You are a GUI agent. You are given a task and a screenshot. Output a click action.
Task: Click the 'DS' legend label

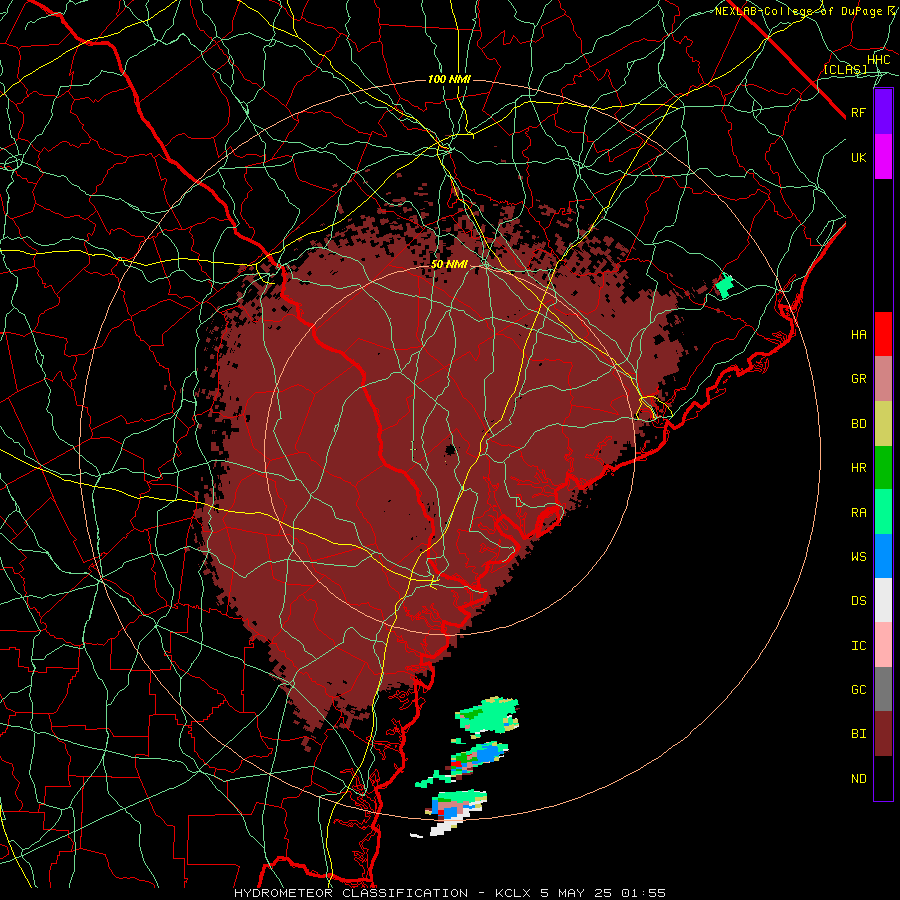pos(858,601)
